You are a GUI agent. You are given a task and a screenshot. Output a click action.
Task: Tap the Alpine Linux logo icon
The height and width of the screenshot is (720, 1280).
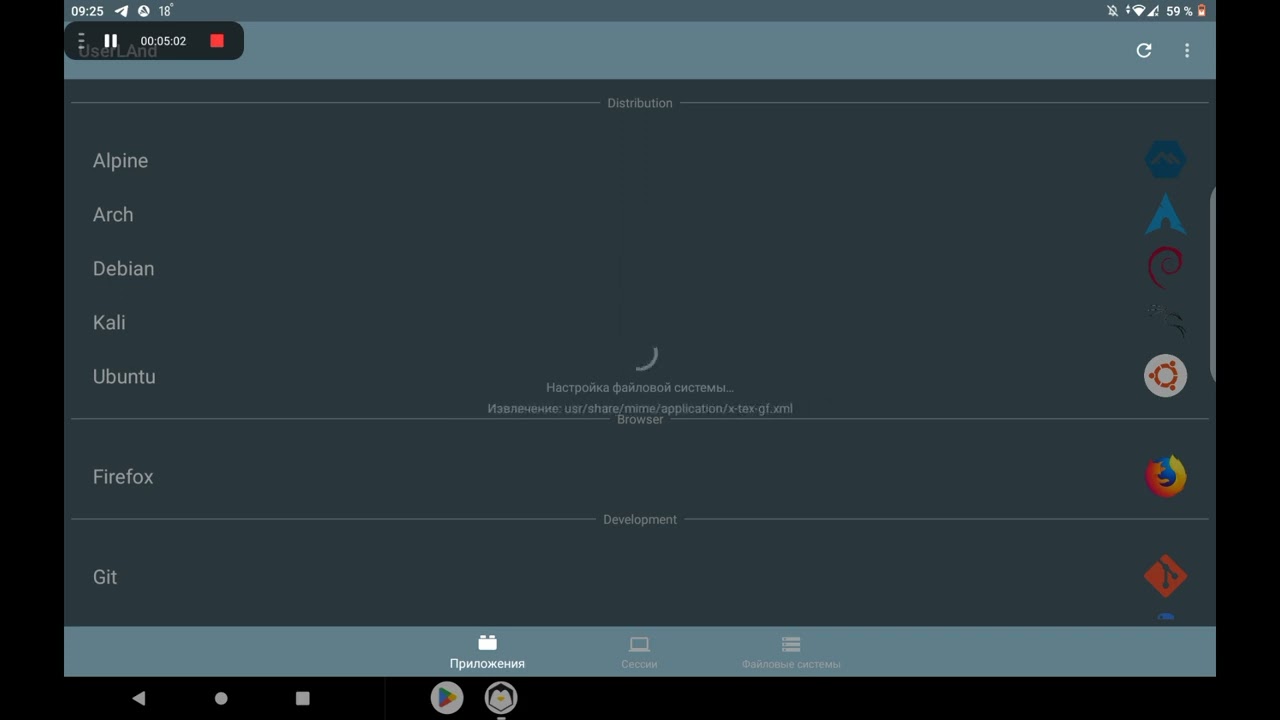coord(1165,160)
